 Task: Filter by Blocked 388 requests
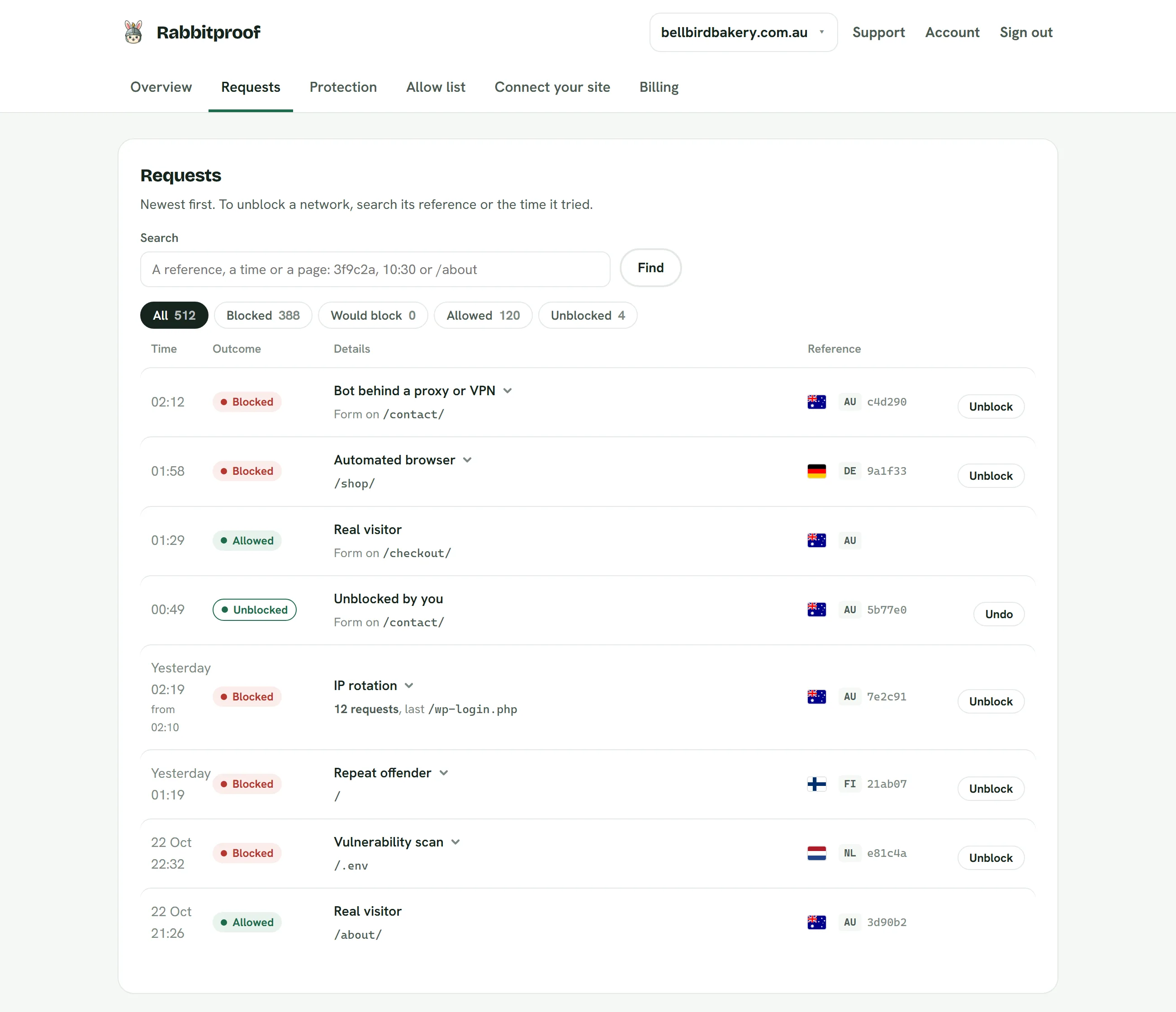click(x=263, y=315)
